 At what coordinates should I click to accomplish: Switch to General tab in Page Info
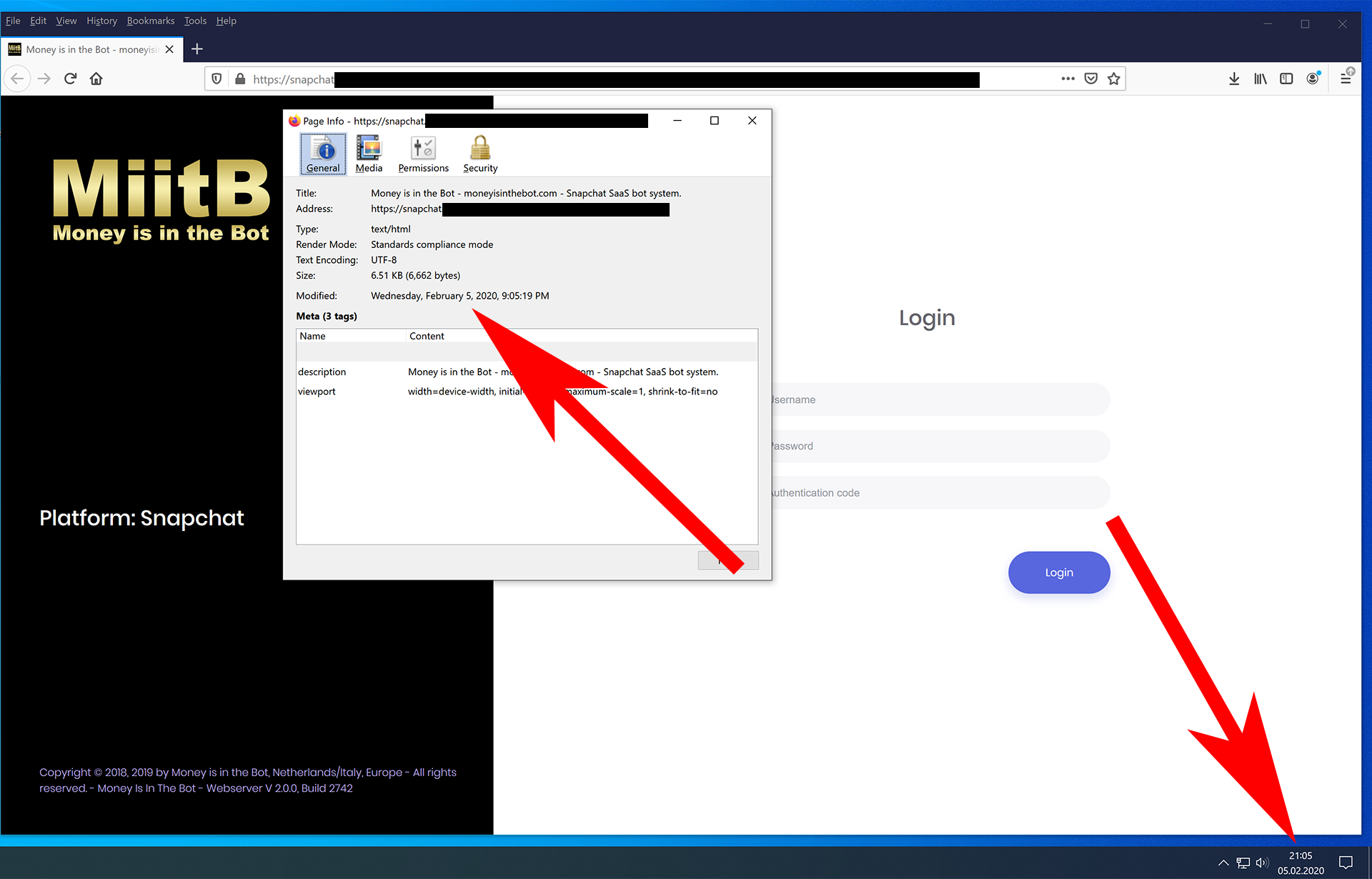point(323,154)
